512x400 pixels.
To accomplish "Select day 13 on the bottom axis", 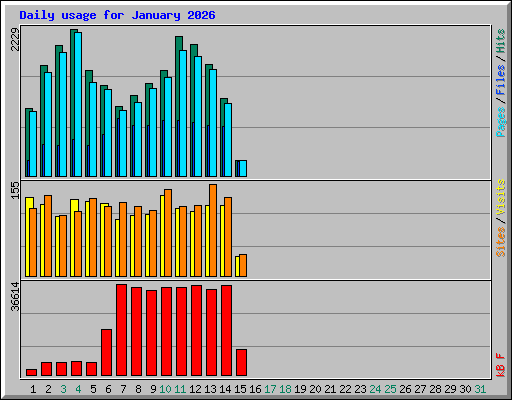I will (210, 389).
